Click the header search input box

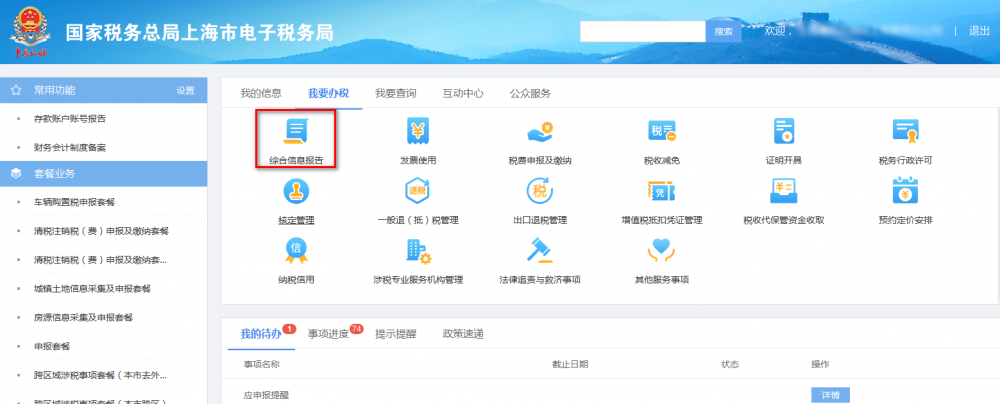click(x=643, y=31)
